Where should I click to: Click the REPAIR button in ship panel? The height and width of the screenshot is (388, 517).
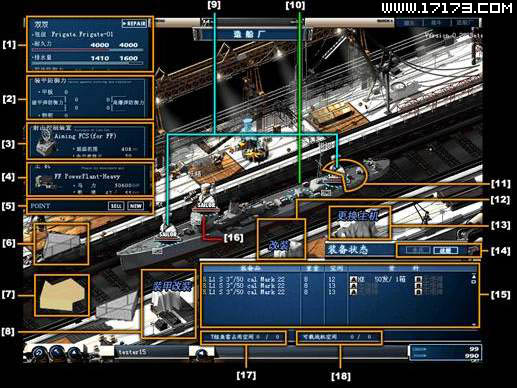pos(134,24)
